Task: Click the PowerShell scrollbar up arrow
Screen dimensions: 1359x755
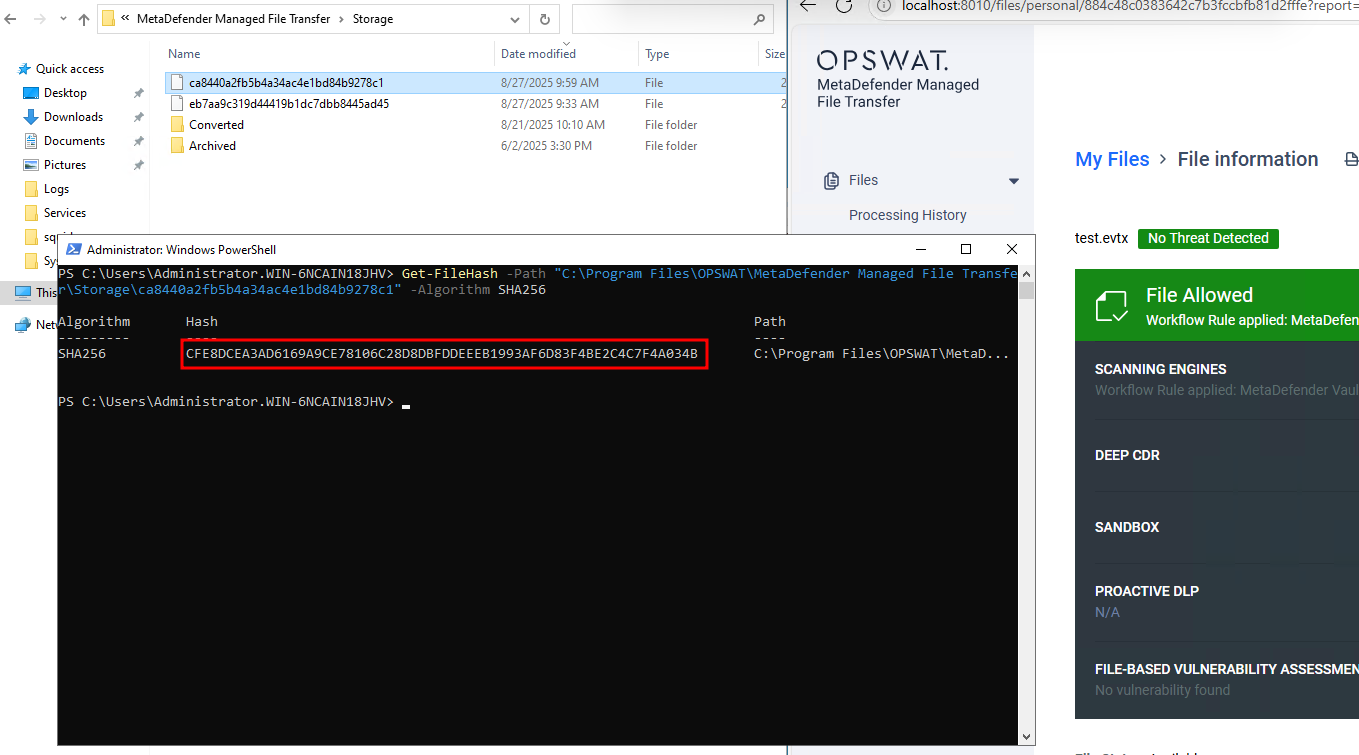Action: tap(1026, 273)
